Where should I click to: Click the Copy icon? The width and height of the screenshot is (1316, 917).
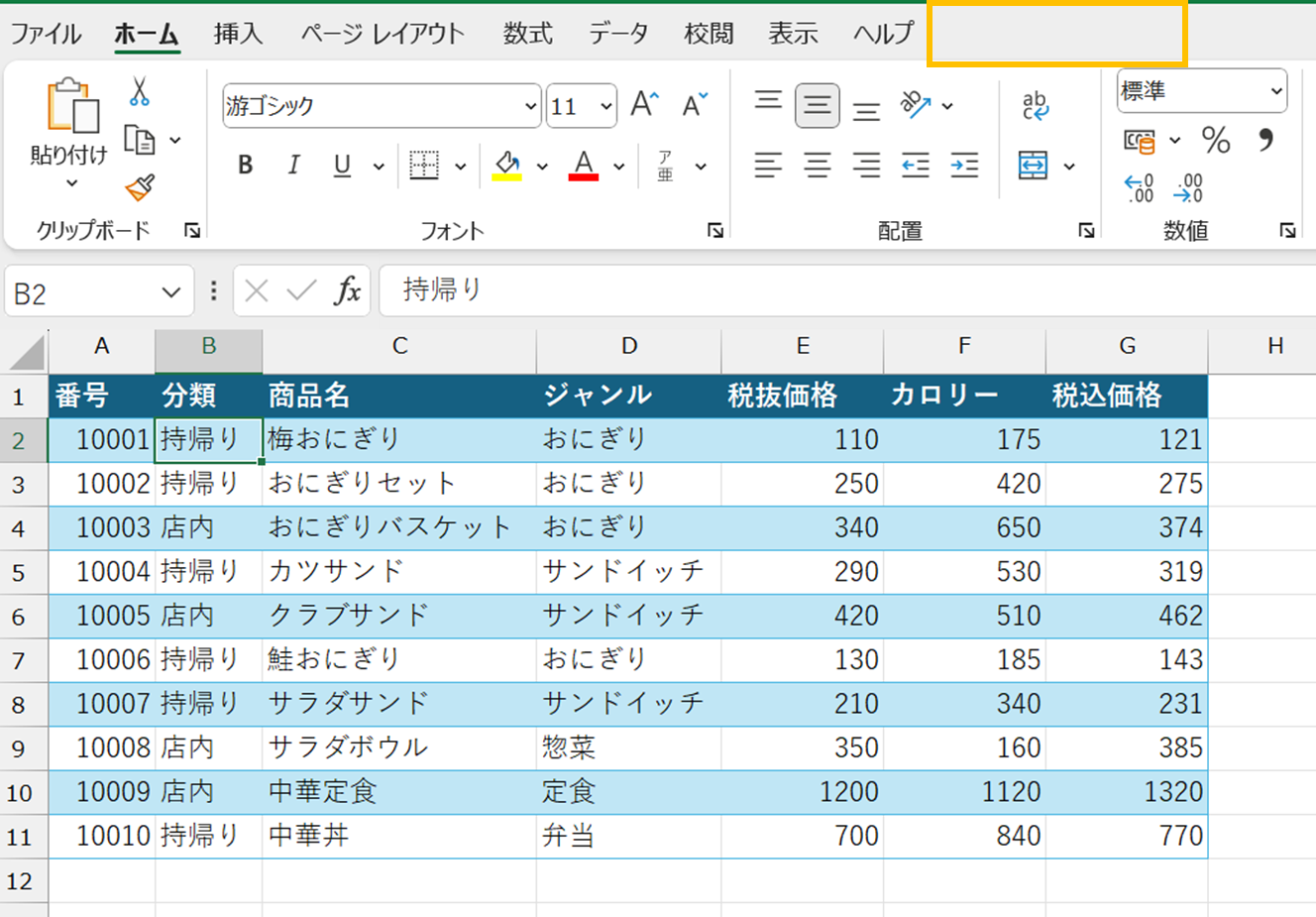pyautogui.click(x=140, y=140)
